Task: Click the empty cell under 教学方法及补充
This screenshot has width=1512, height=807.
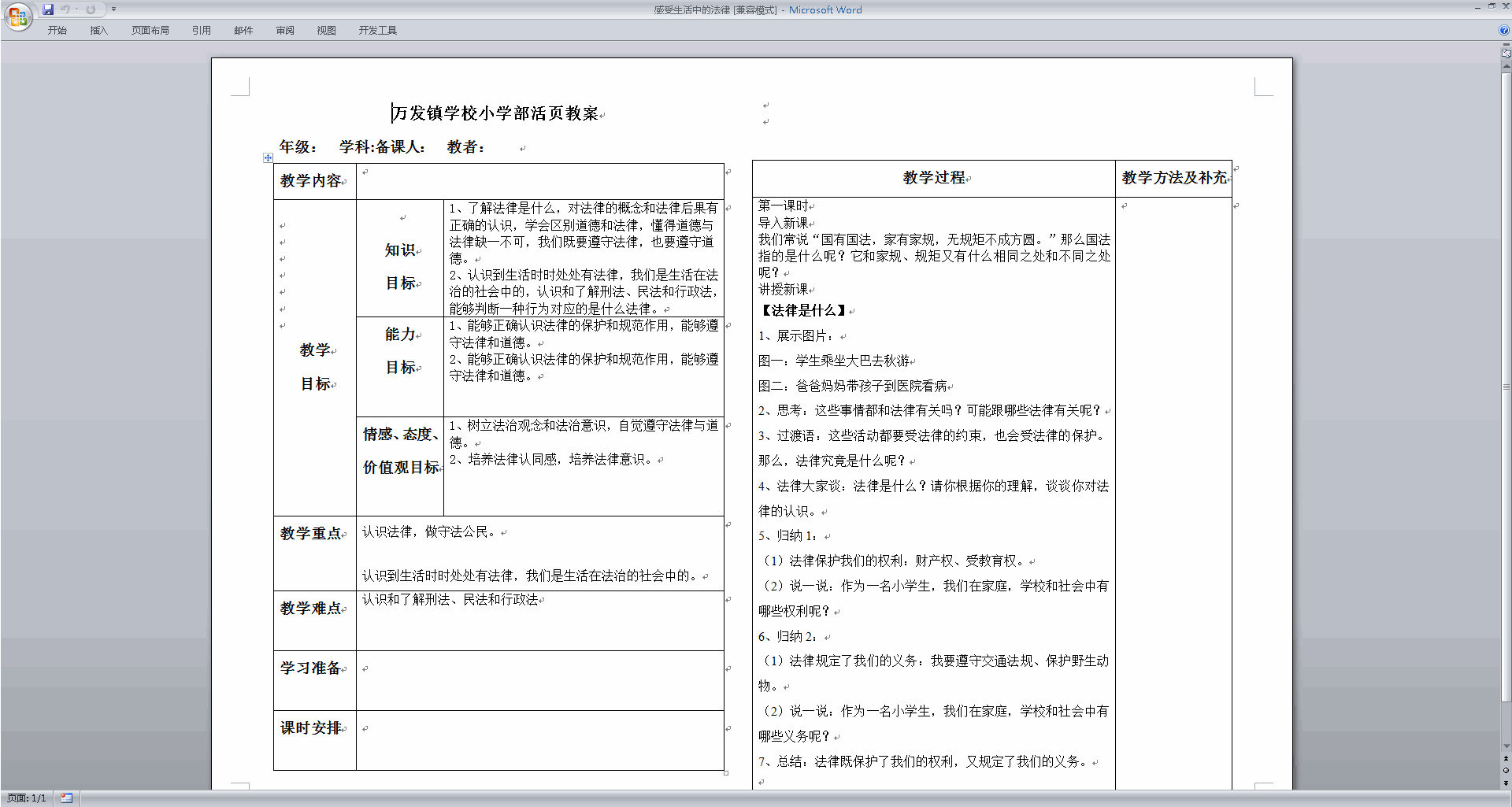Action: 1173,492
